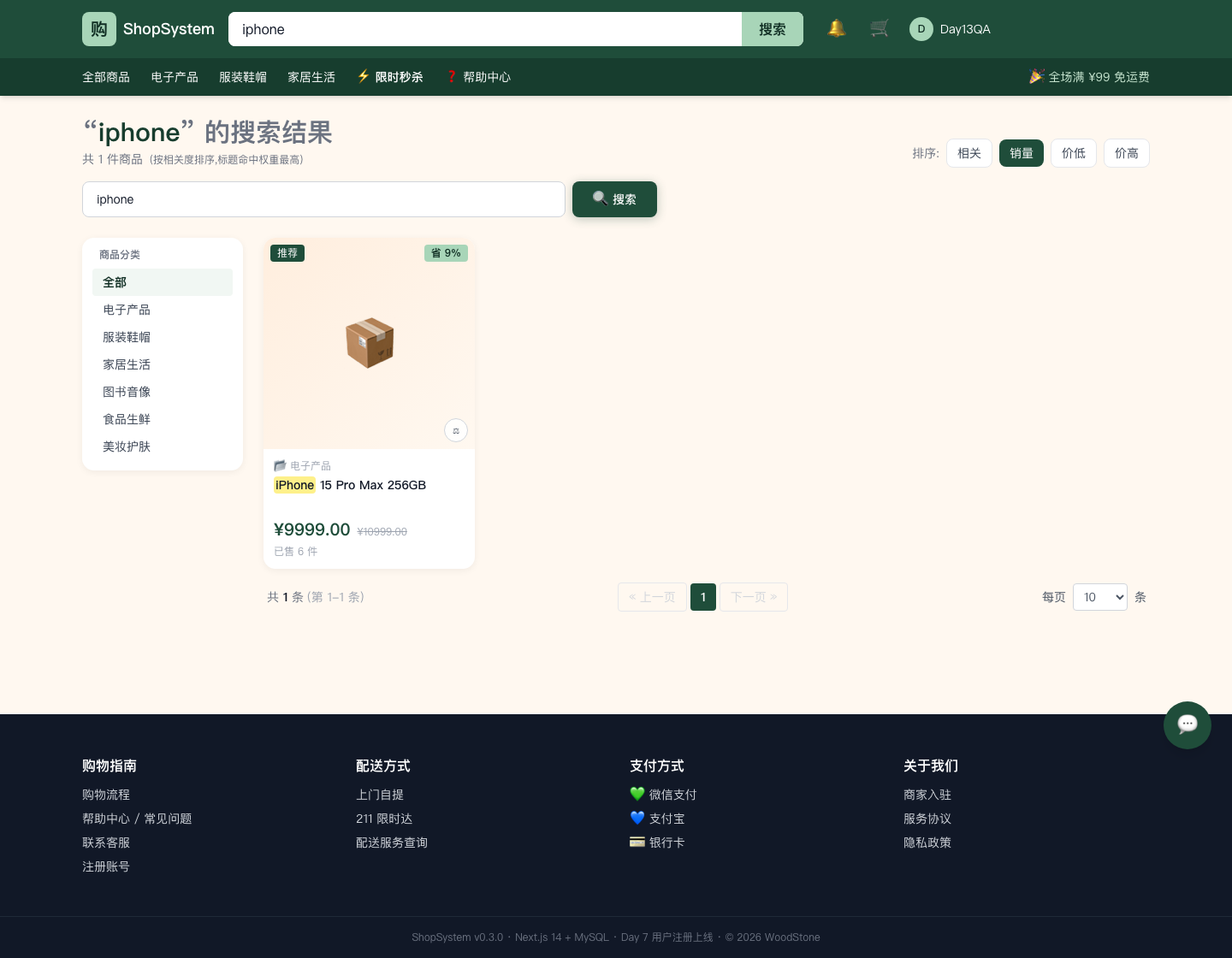This screenshot has height=958, width=1232.
Task: Click 全场满 ¥99 免运费 promo text
Action: click(1089, 77)
